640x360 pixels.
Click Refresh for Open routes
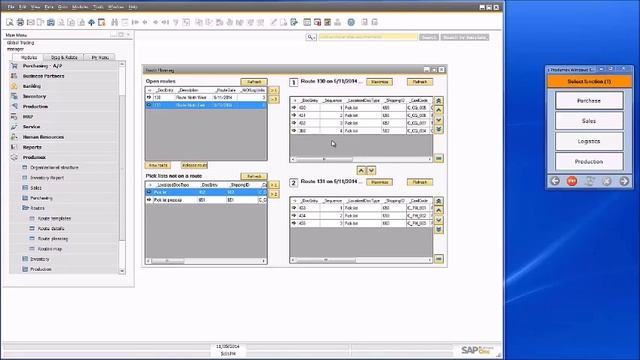(x=254, y=82)
